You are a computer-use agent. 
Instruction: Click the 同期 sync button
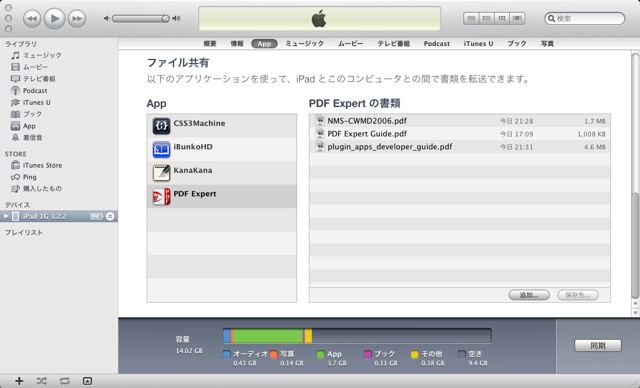[x=598, y=346]
